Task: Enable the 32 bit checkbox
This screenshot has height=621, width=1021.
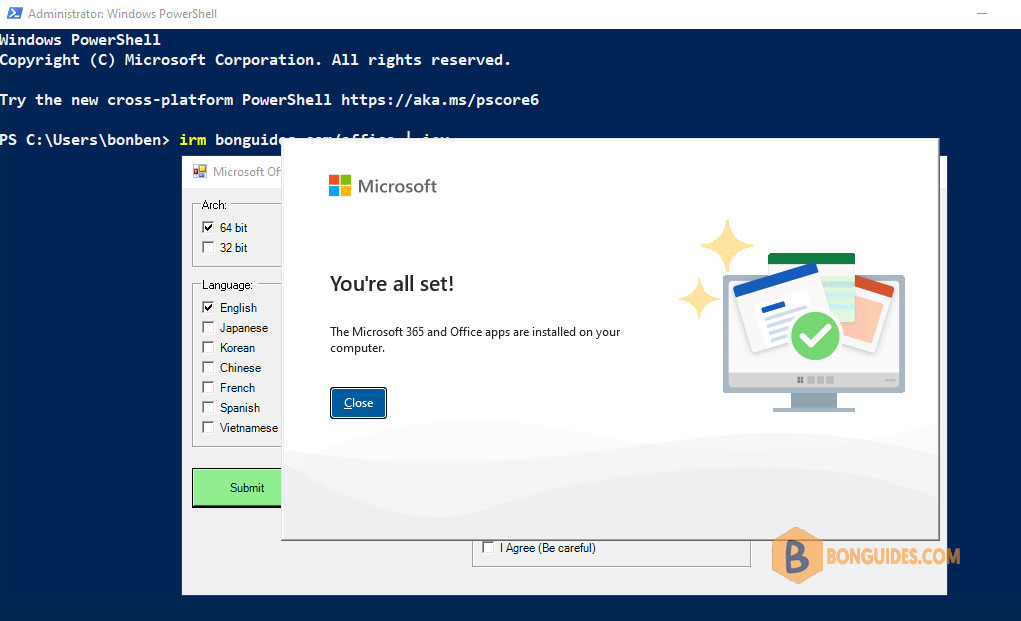Action: 208,247
